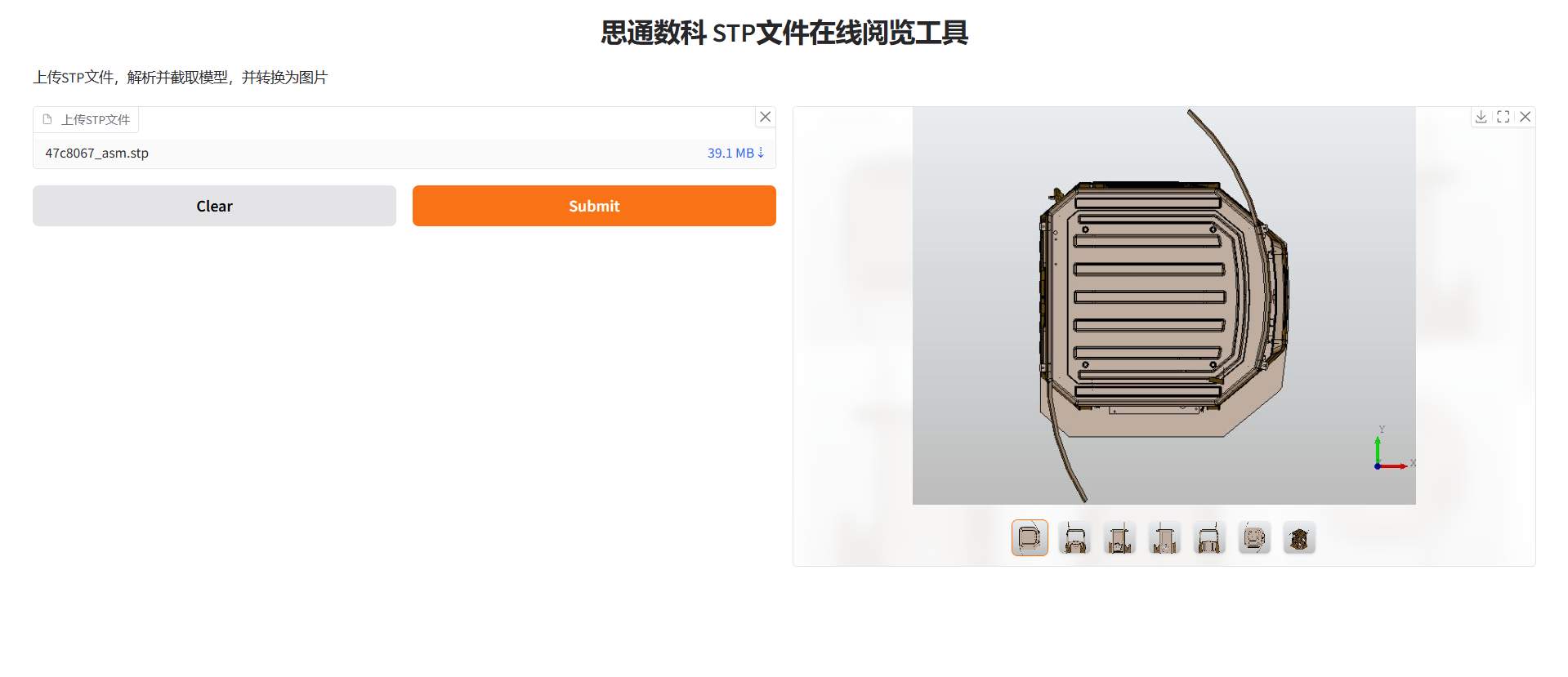Click the 47c8067_asm.stp file name
1568x677 pixels.
pyautogui.click(x=96, y=153)
